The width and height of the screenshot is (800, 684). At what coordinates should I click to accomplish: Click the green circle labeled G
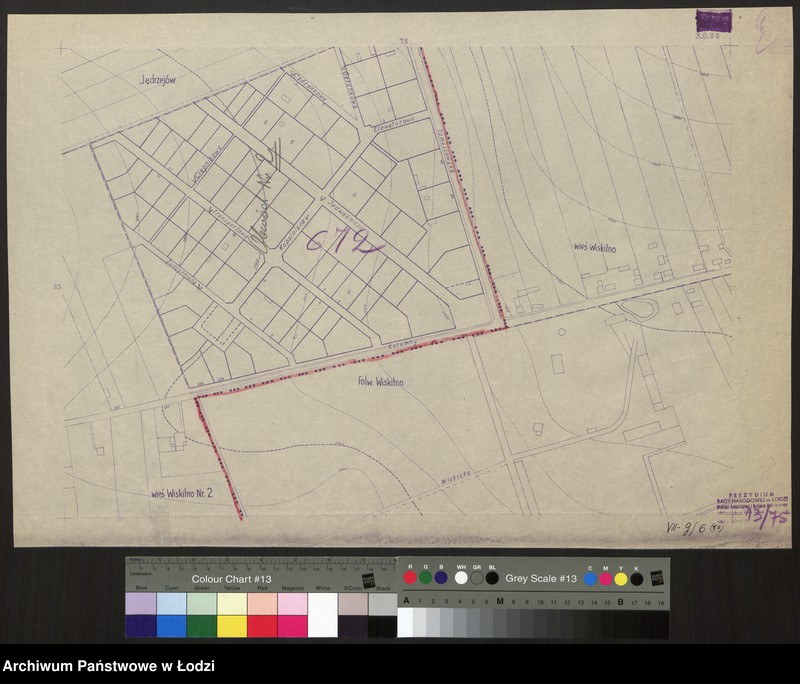tap(425, 578)
